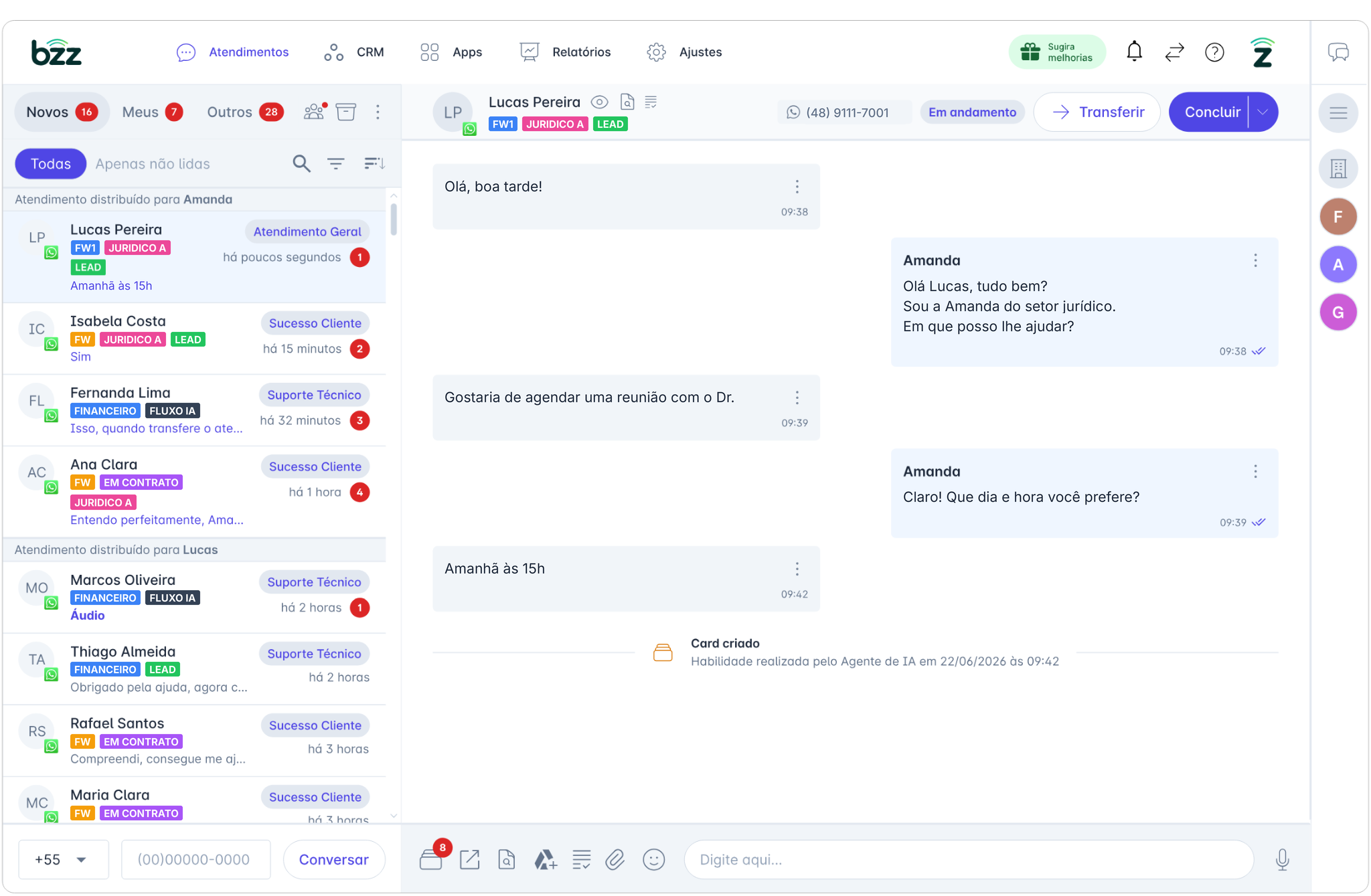Open options on 'Amanhã às 15h' message
1371x896 pixels.
pos(797,569)
